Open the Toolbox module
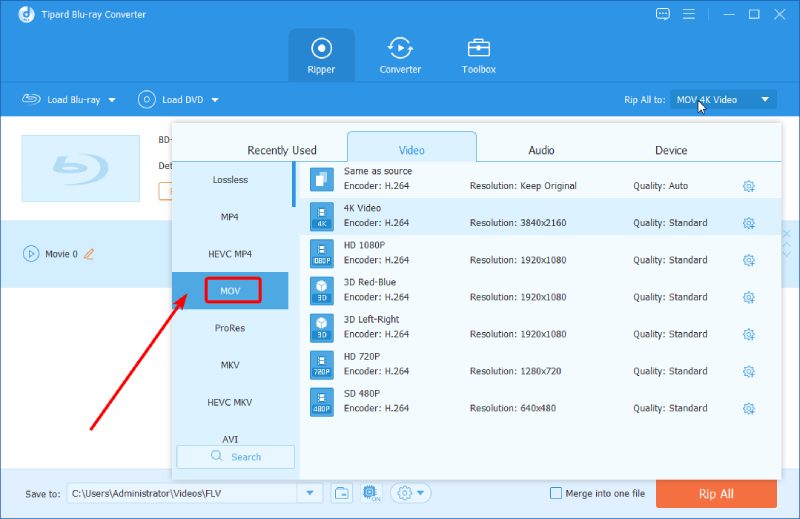This screenshot has height=519, width=800. [x=479, y=56]
